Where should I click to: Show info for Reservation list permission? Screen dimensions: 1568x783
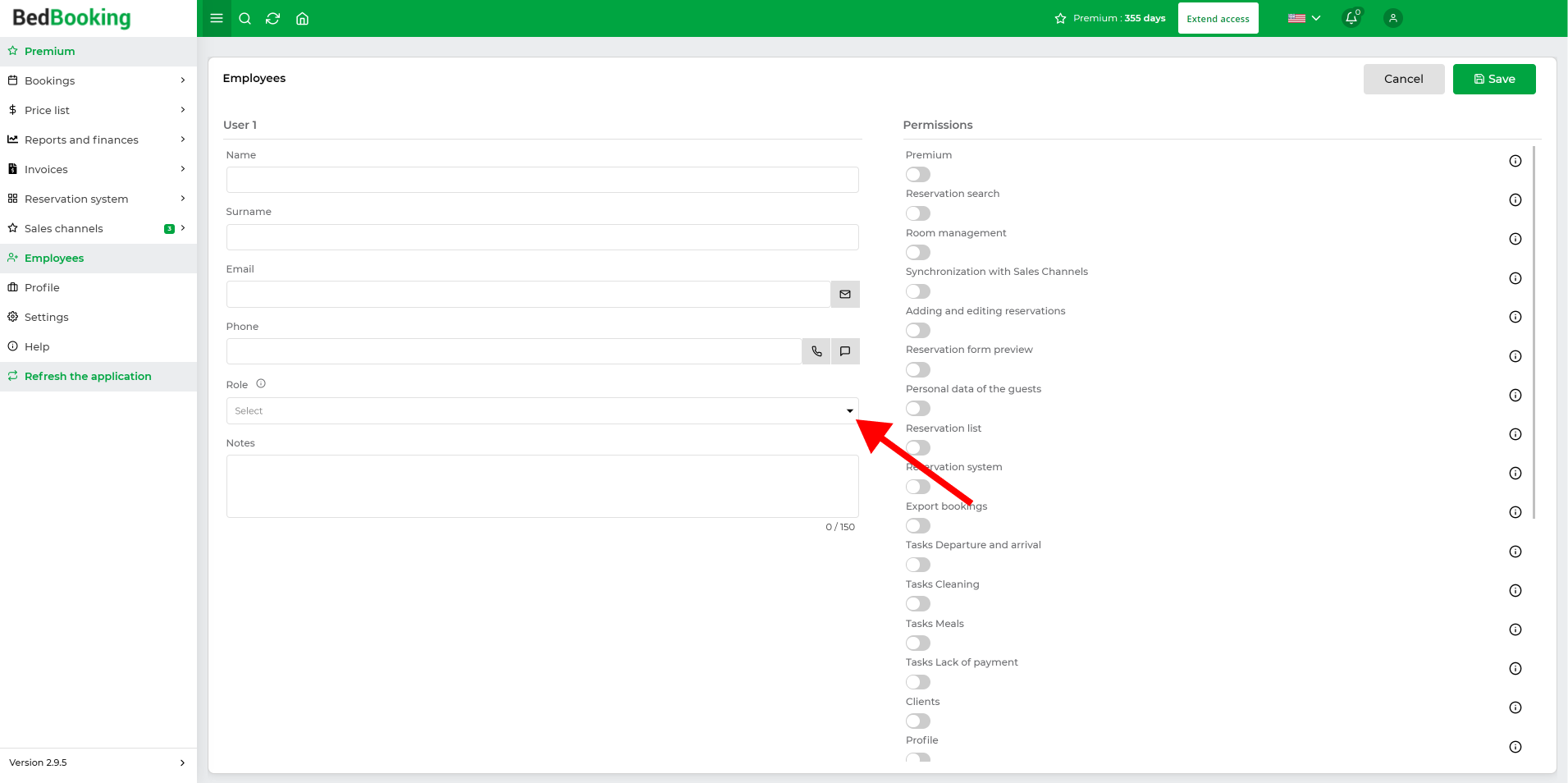point(1515,434)
